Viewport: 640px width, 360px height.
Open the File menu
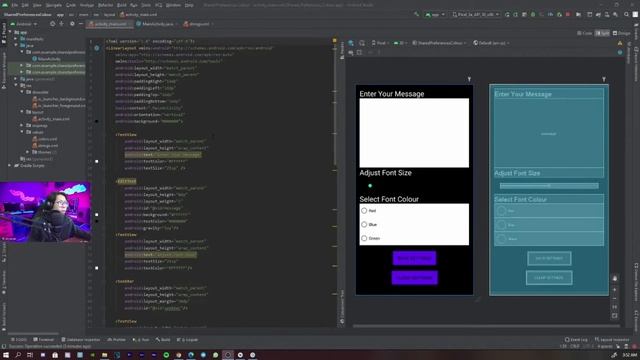(x=15, y=5)
